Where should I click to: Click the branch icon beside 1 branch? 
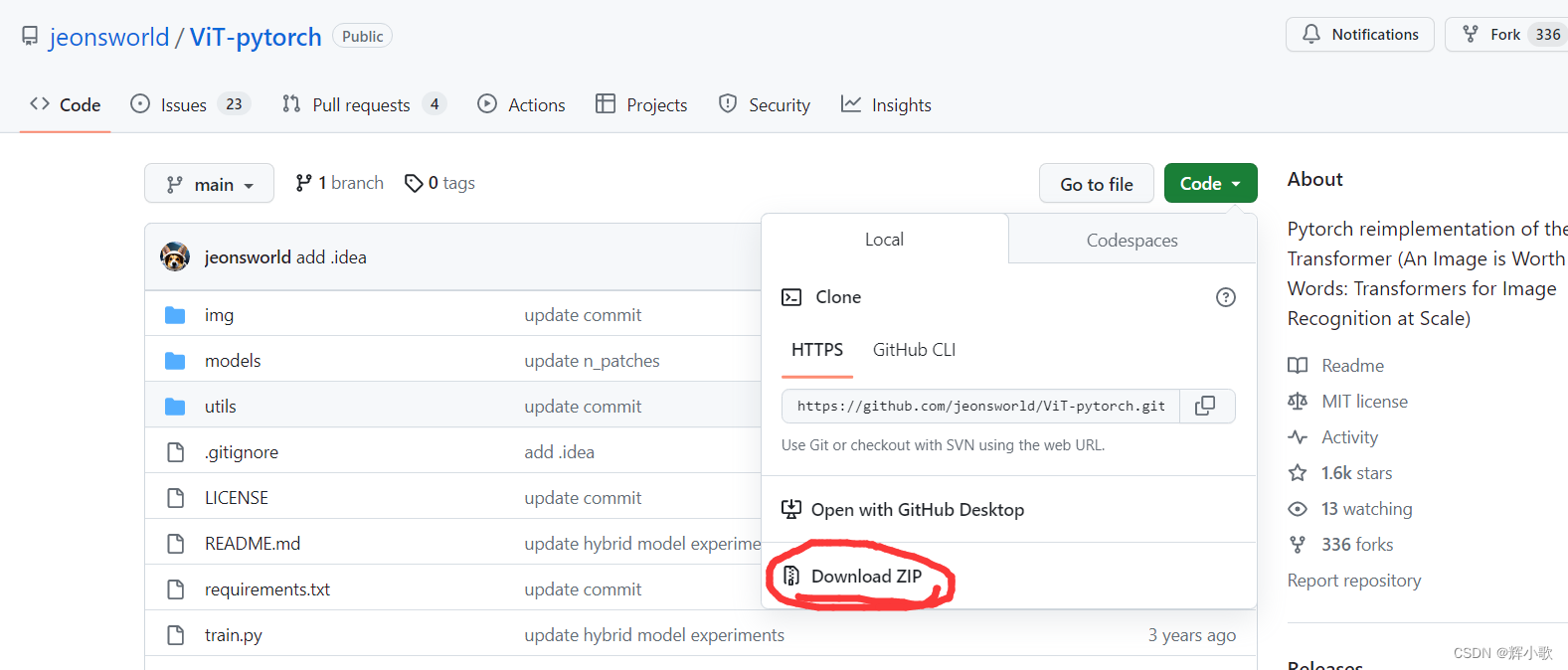[304, 183]
